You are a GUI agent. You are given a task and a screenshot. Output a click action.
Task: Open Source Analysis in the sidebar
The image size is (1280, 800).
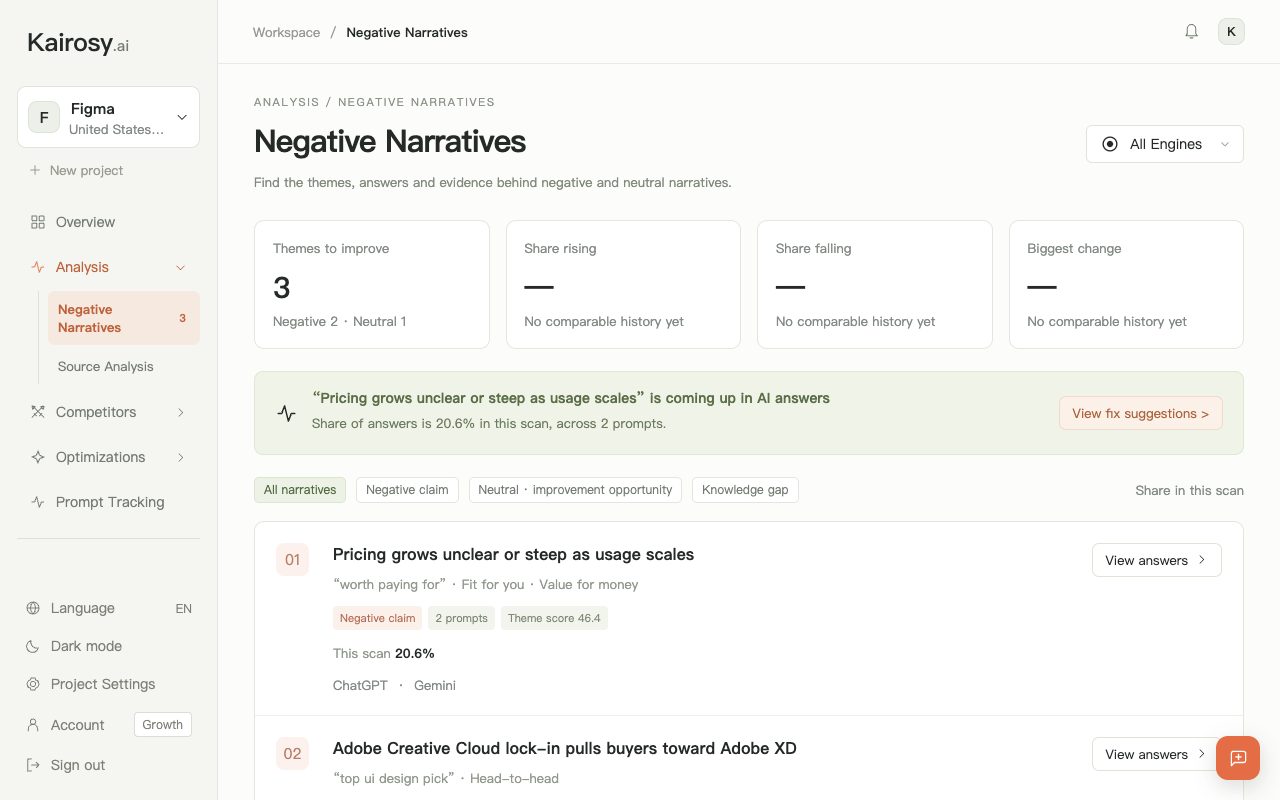(106, 366)
